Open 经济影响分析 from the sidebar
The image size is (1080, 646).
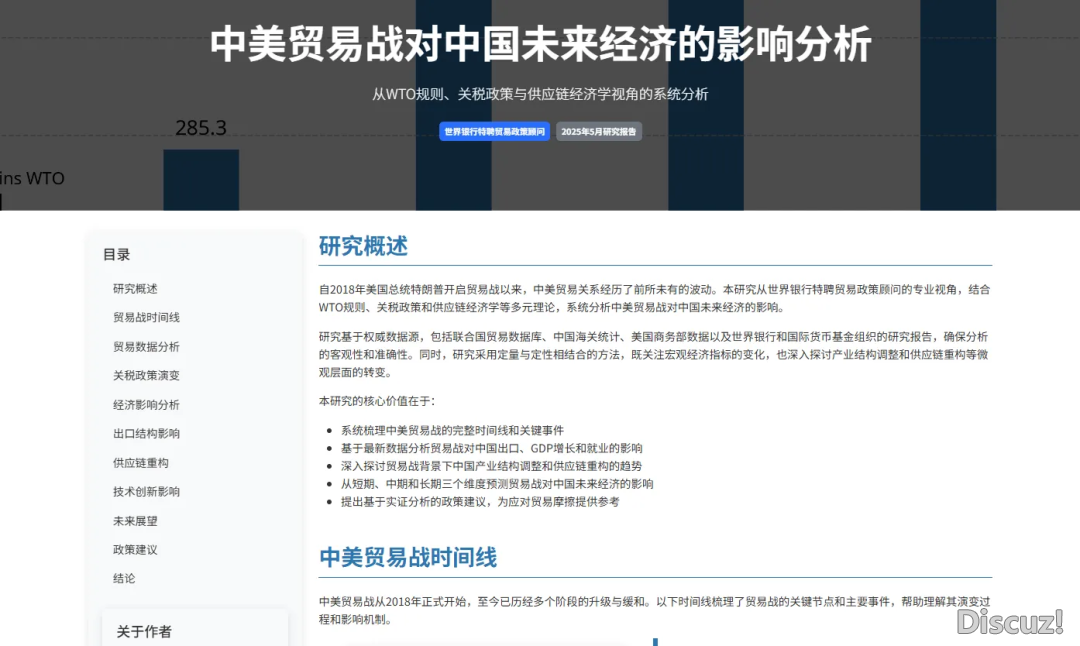coord(146,405)
